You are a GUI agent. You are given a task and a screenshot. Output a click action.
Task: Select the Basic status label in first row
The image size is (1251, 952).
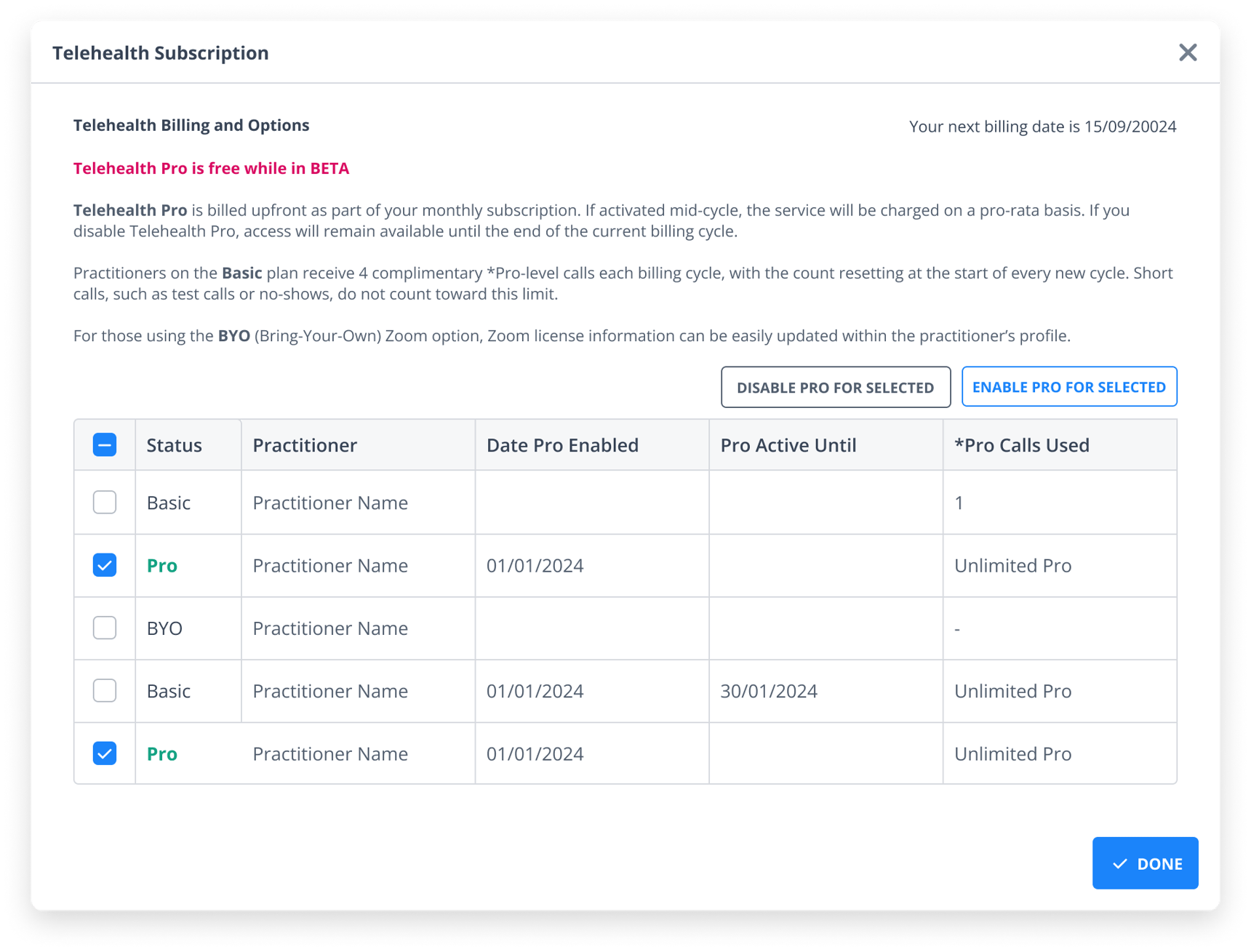pos(168,502)
